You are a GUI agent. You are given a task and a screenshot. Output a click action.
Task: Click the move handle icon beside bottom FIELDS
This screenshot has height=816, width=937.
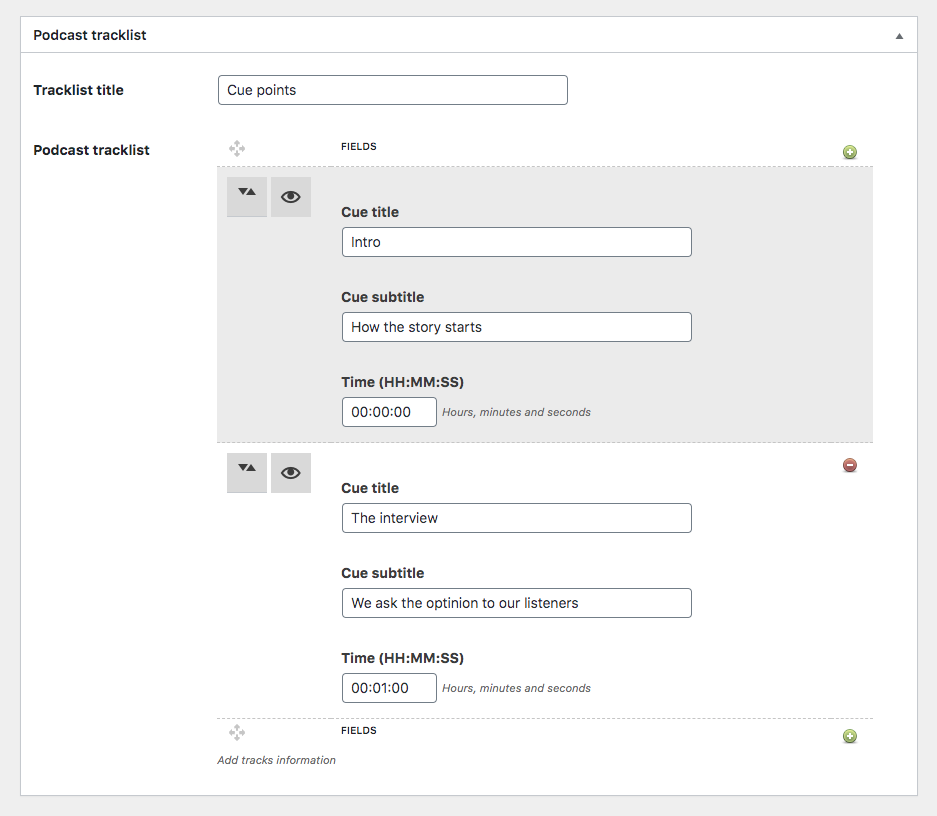(x=237, y=732)
